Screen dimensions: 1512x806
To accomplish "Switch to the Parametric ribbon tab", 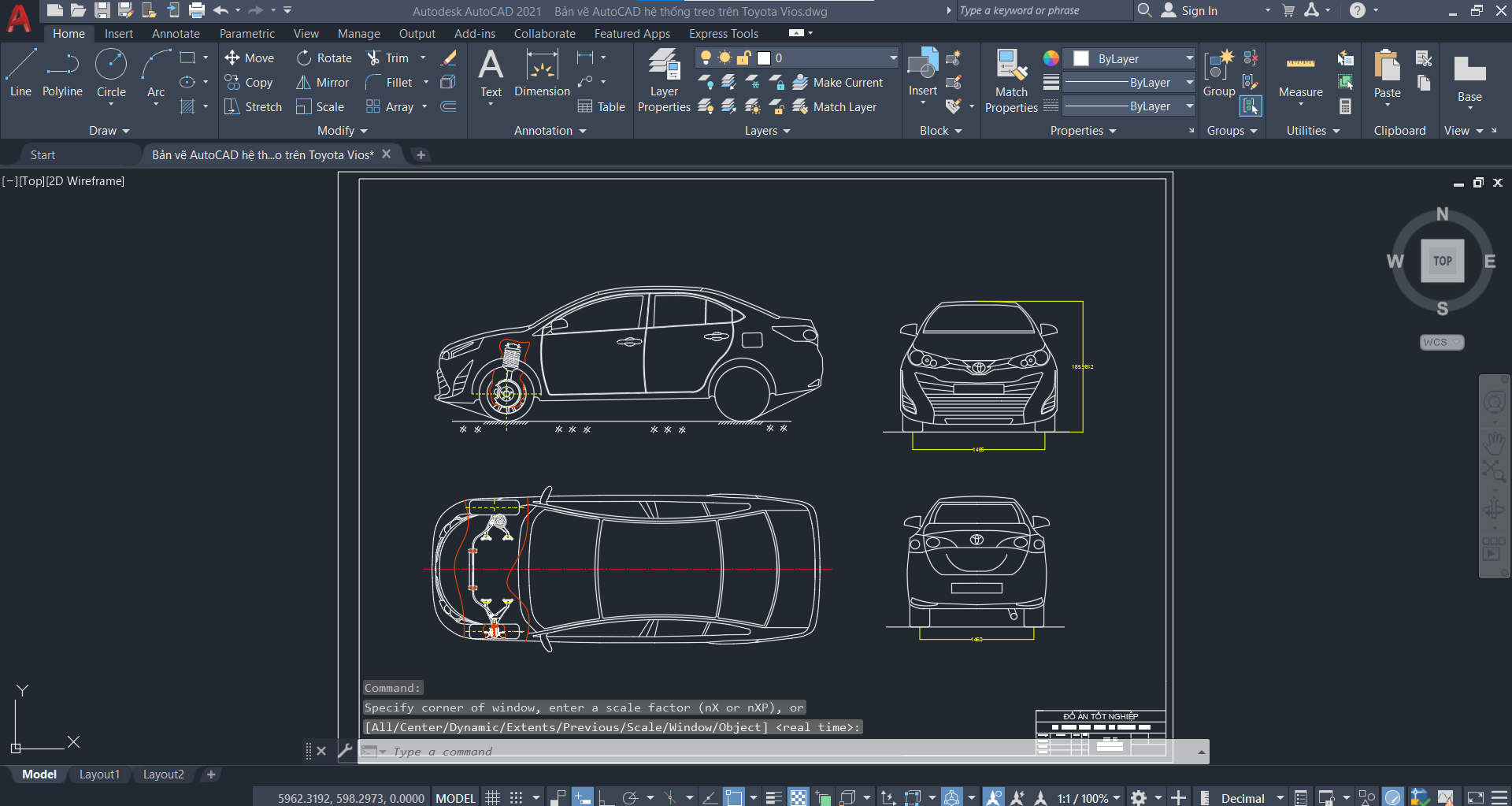I will point(247,33).
